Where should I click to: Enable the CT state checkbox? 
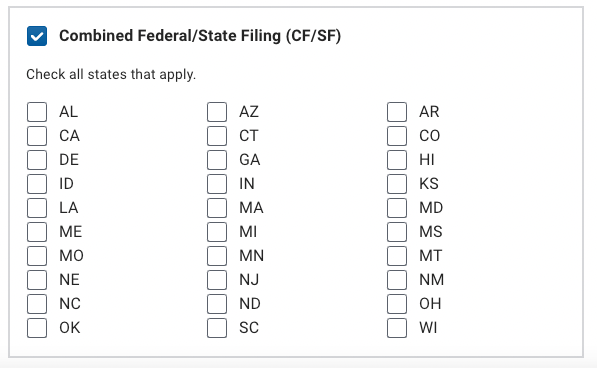[217, 136]
